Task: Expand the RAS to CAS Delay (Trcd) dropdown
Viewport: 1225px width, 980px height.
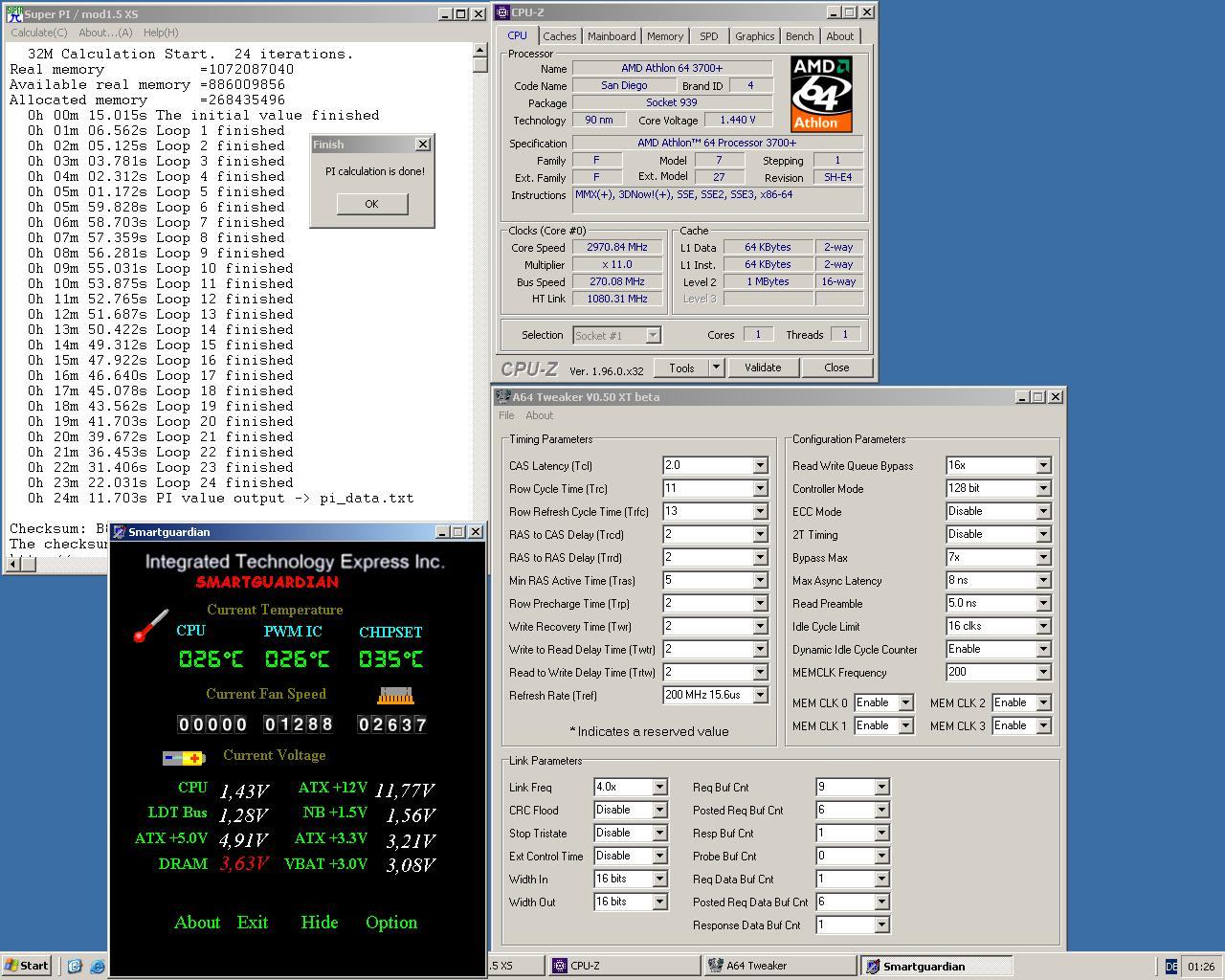Action: tap(760, 535)
